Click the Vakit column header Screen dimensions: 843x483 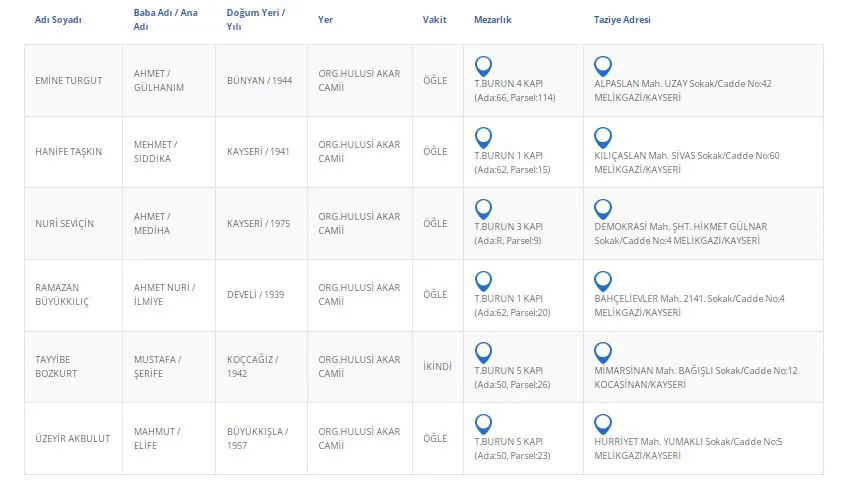coord(436,20)
